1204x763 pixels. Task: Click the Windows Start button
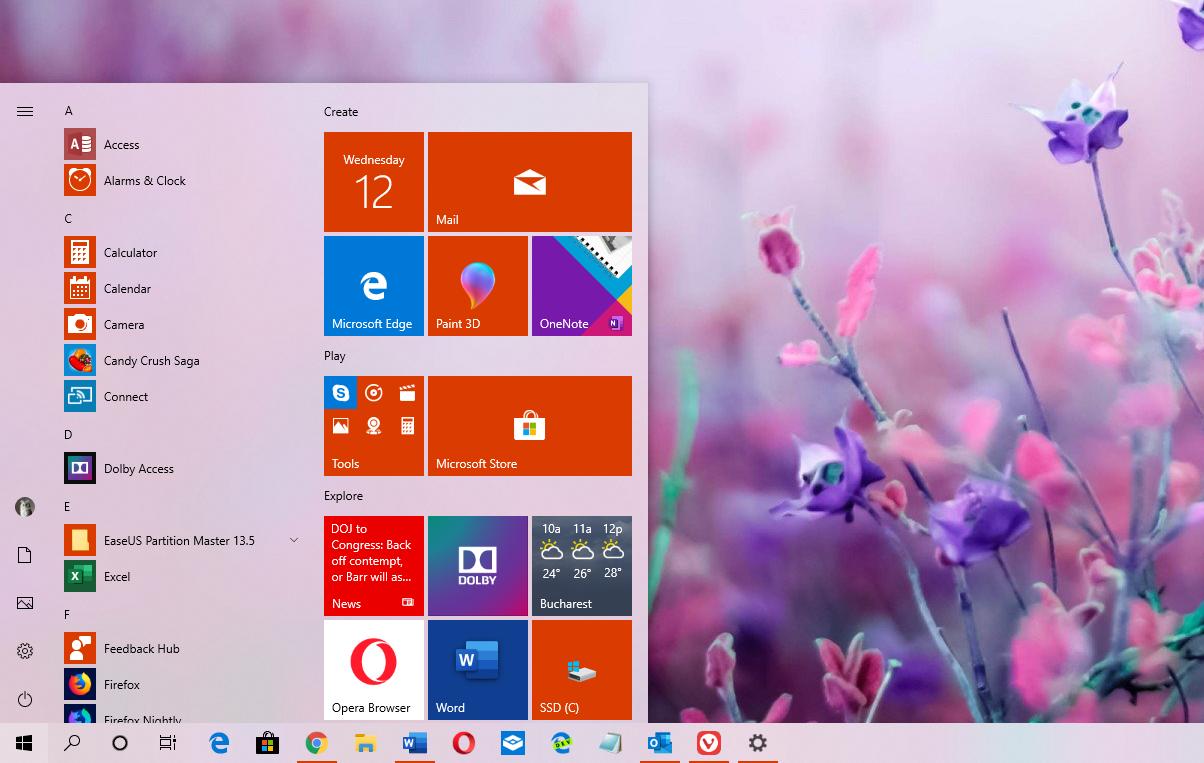[24, 743]
